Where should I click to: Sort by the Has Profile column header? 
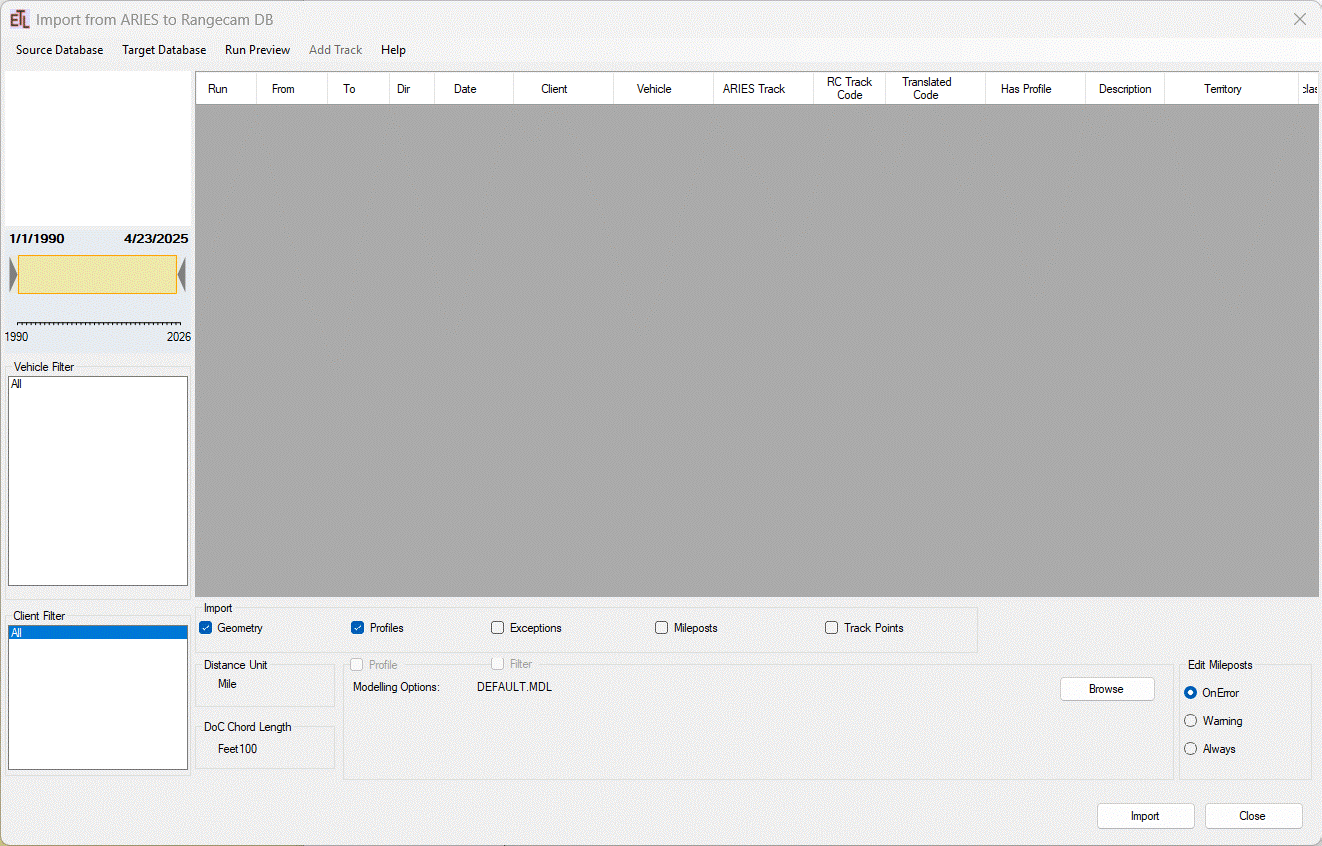click(1035, 89)
